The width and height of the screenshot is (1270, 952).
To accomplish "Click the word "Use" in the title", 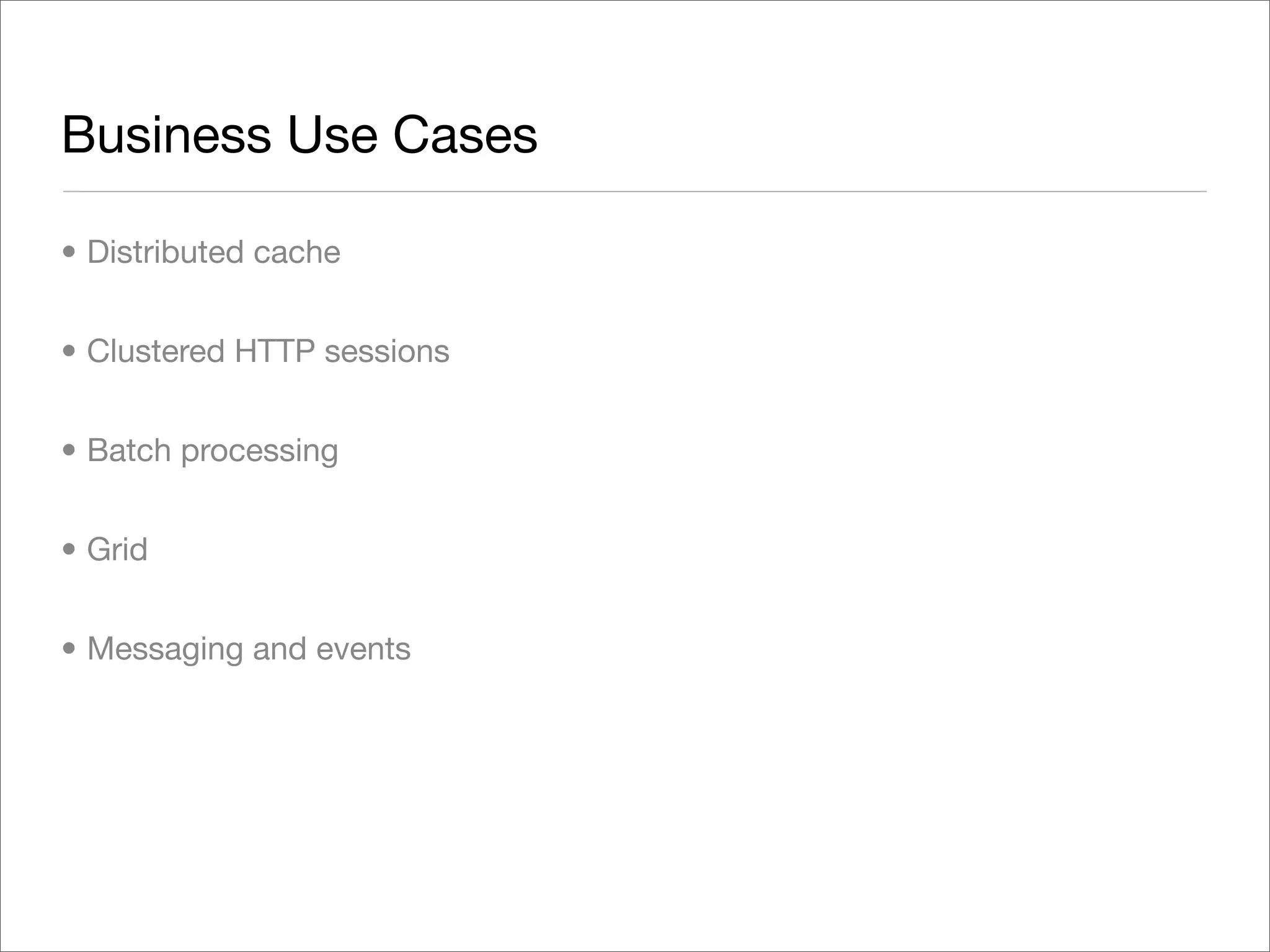I will coord(332,135).
